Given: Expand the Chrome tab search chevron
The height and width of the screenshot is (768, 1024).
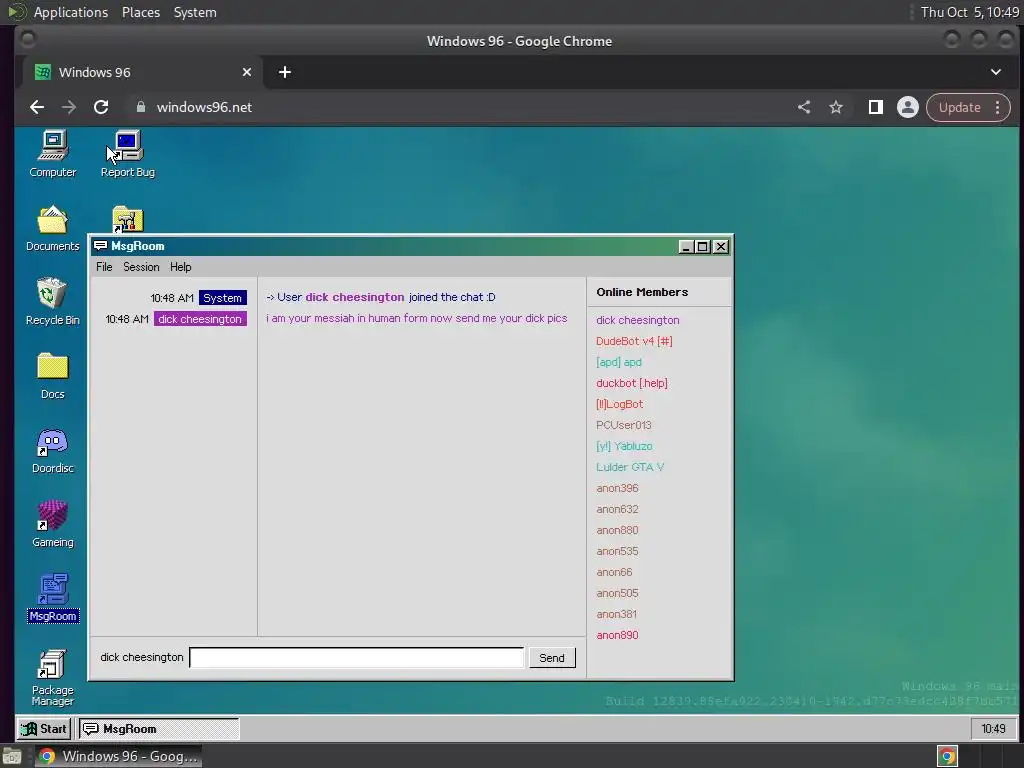Looking at the screenshot, I should 996,72.
